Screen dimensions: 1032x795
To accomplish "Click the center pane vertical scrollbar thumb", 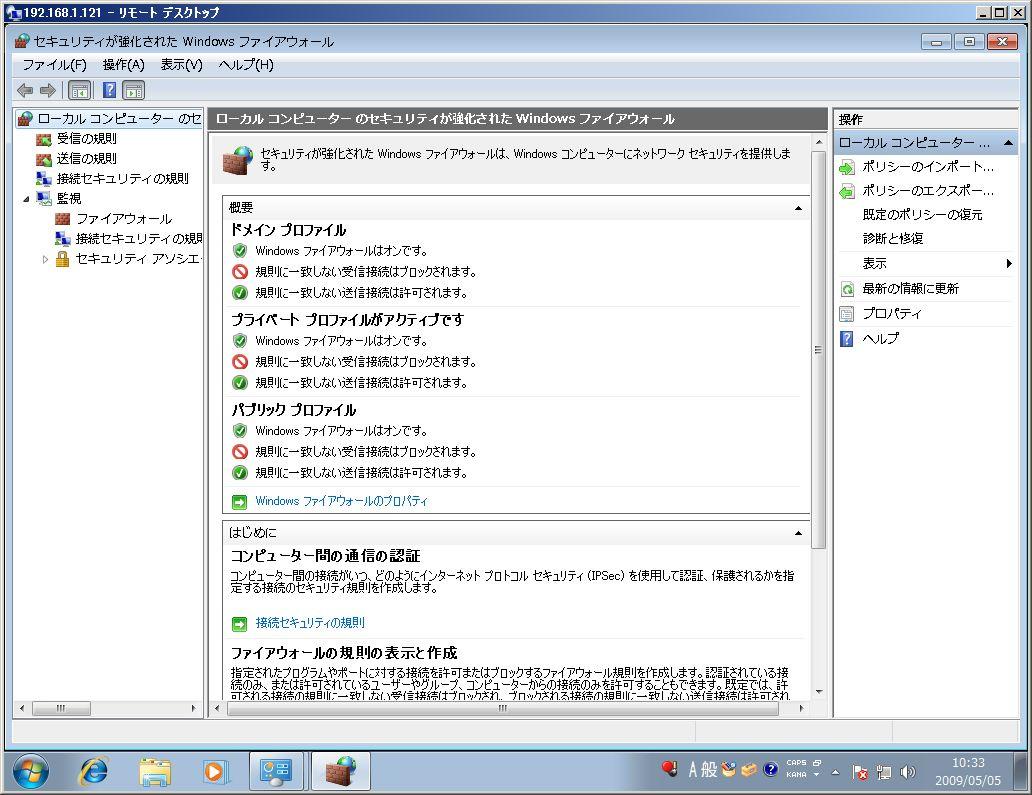I will (818, 350).
